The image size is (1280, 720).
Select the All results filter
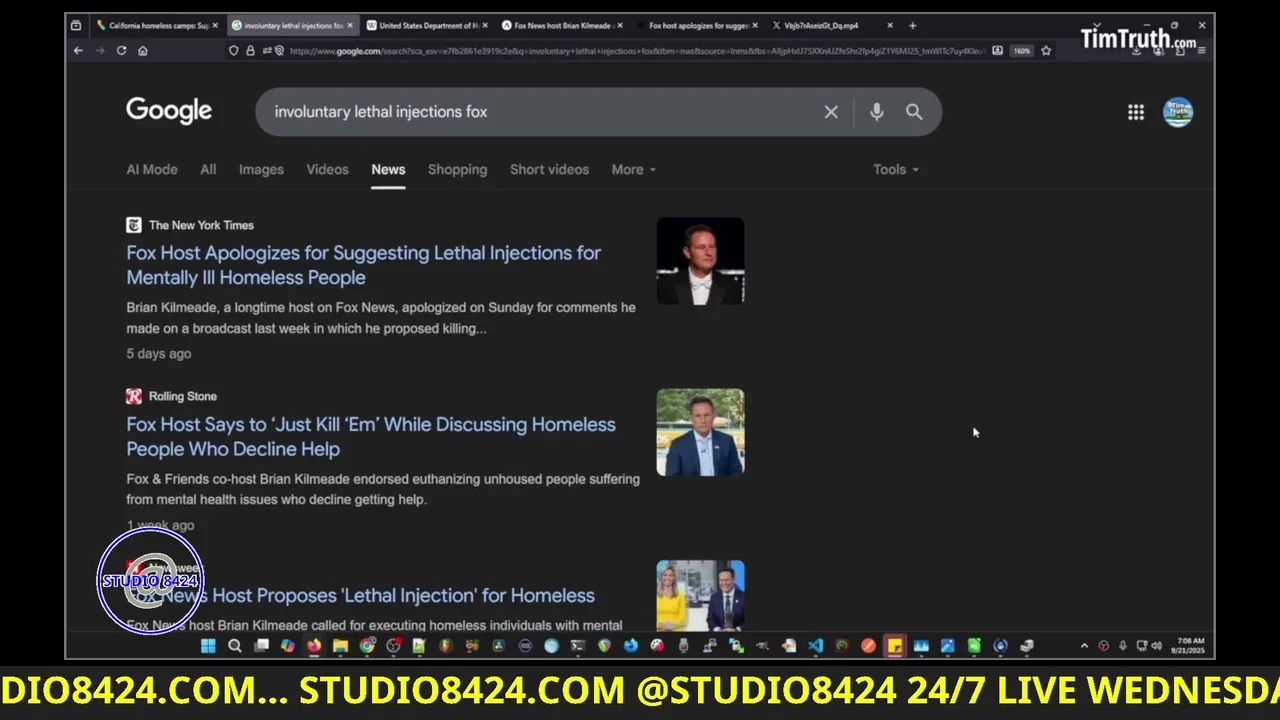208,169
